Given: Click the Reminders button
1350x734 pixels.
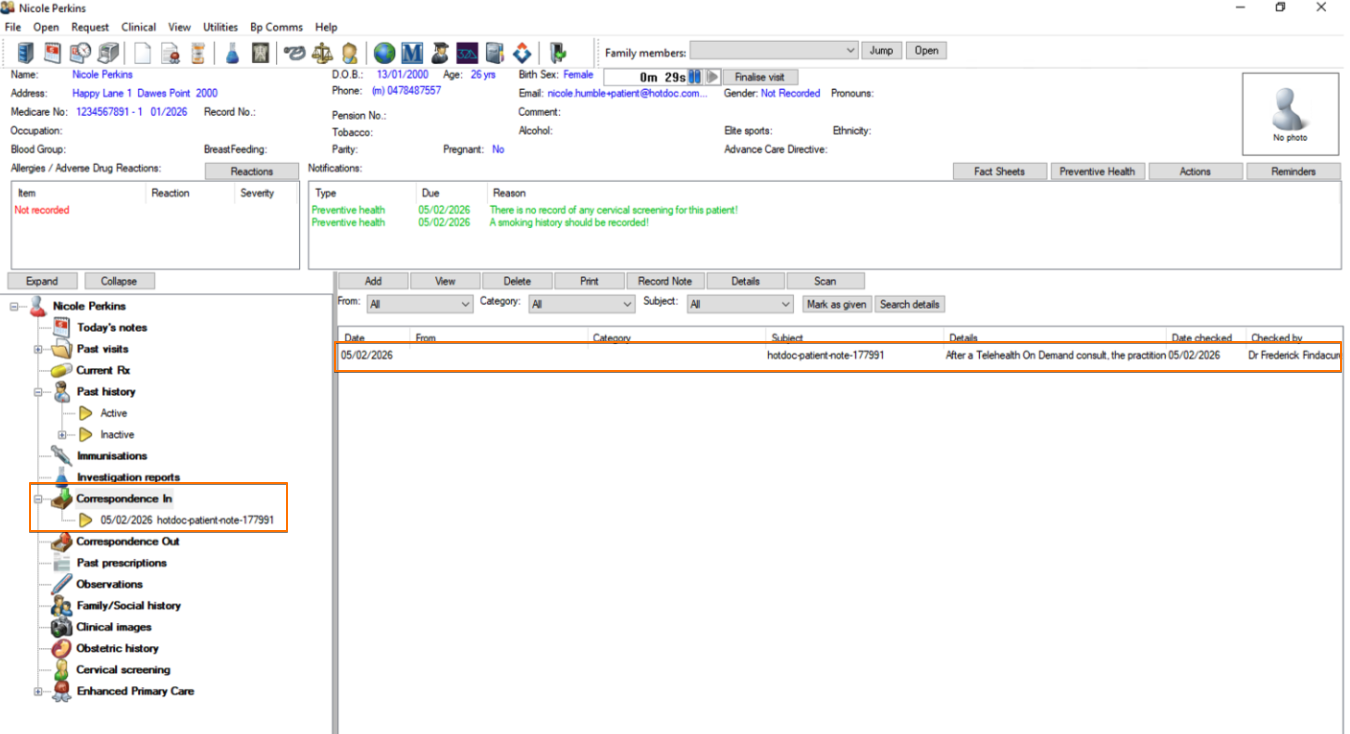Looking at the screenshot, I should pyautogui.click(x=1293, y=171).
